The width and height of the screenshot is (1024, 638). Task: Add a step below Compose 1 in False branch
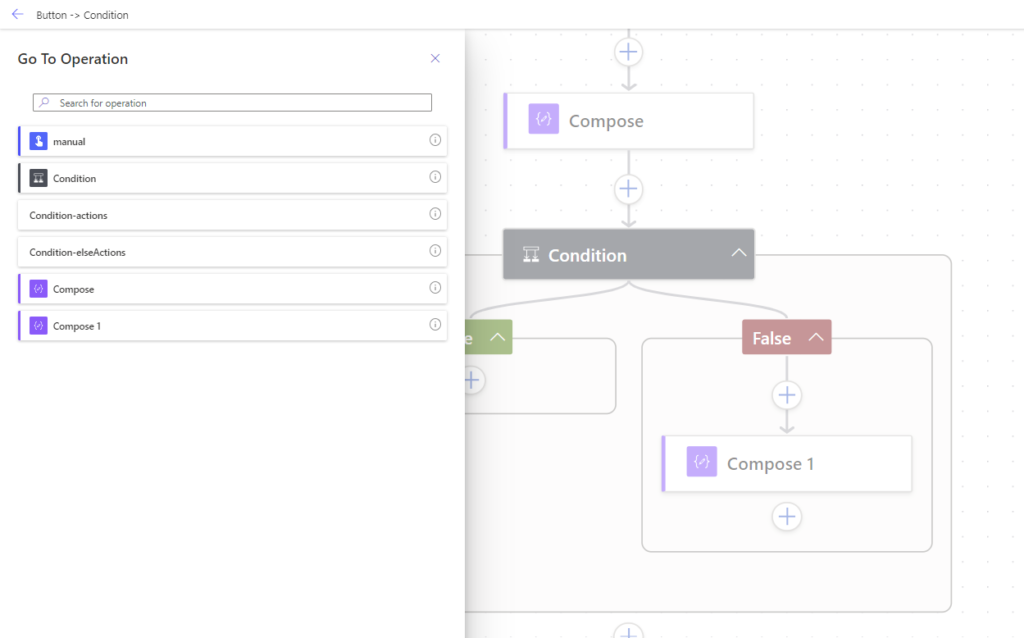787,517
